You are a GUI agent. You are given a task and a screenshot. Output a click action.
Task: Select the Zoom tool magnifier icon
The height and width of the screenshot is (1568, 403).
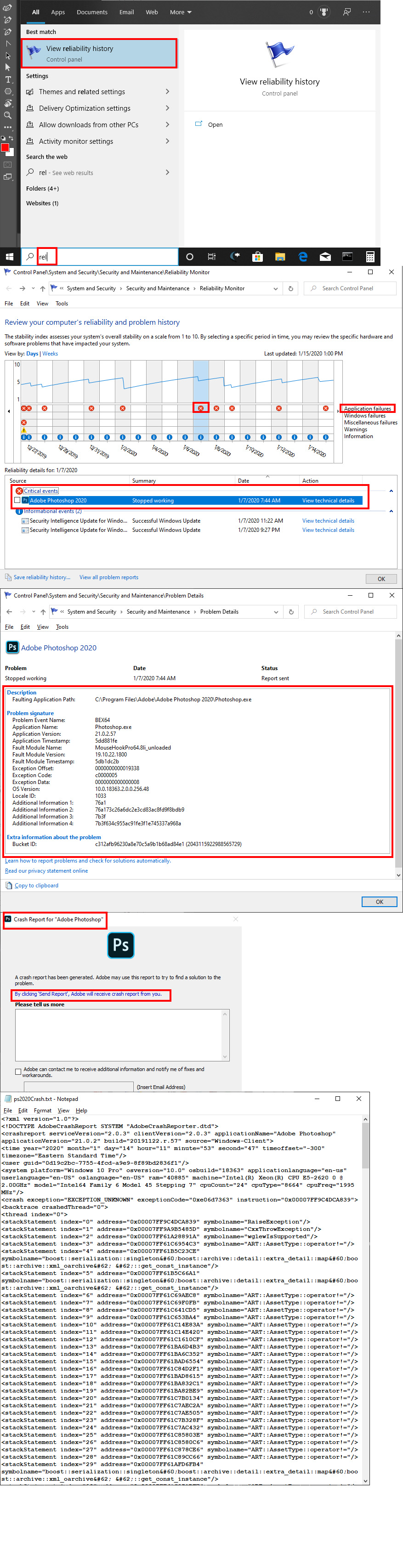tap(8, 115)
